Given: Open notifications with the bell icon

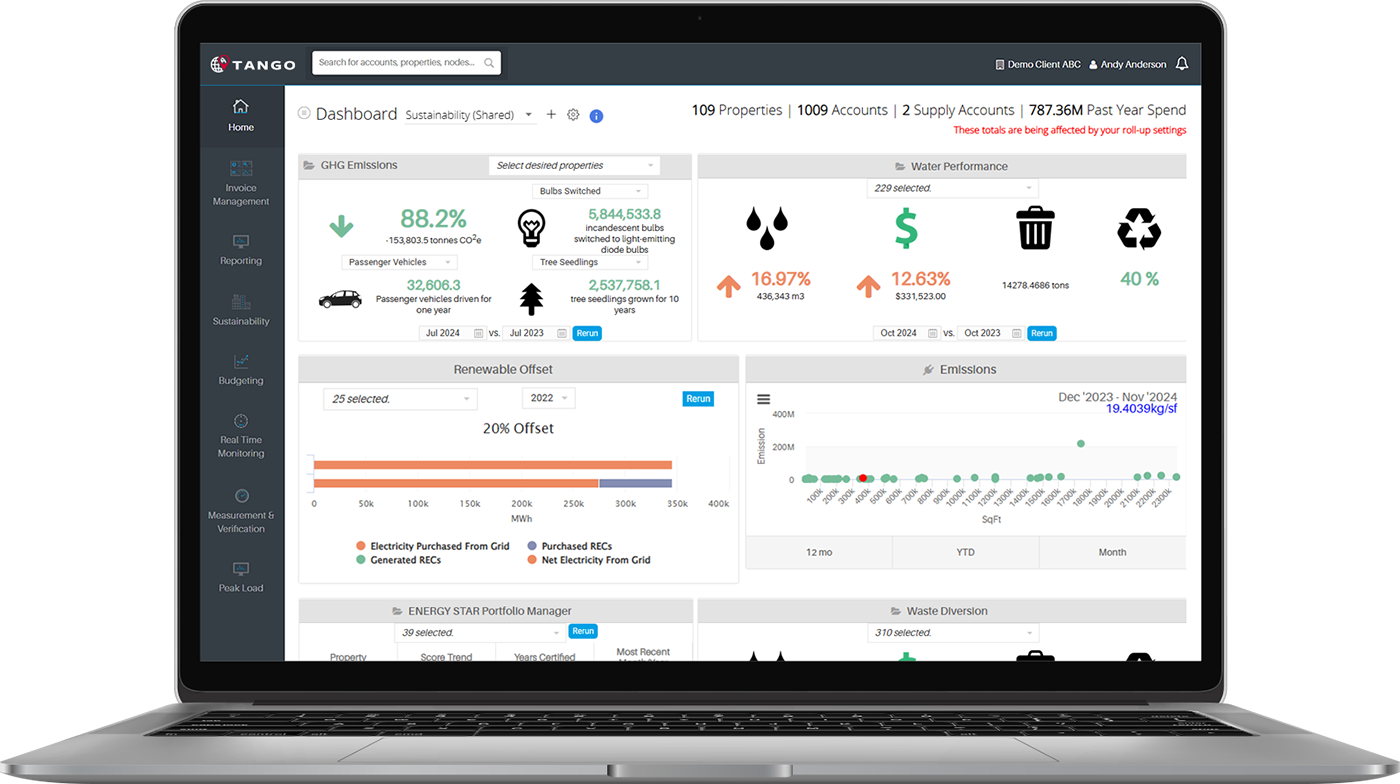Looking at the screenshot, I should click(x=1182, y=63).
